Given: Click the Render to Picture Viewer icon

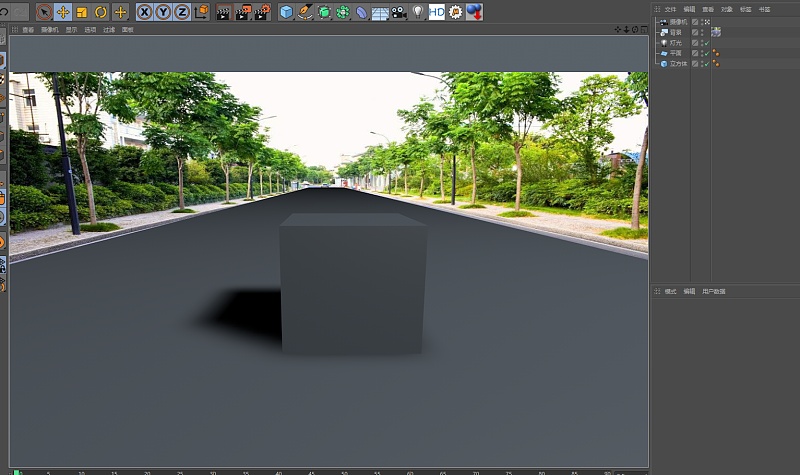Looking at the screenshot, I should (x=243, y=12).
